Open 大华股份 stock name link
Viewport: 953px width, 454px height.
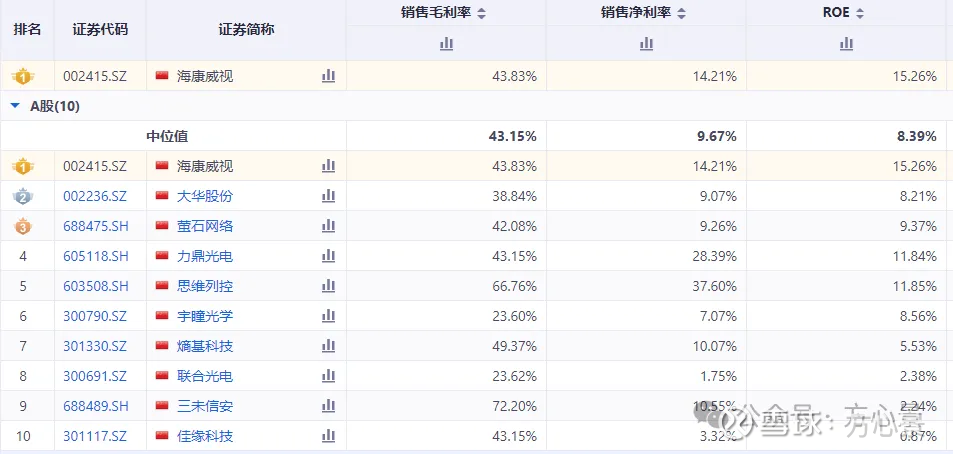[205, 196]
